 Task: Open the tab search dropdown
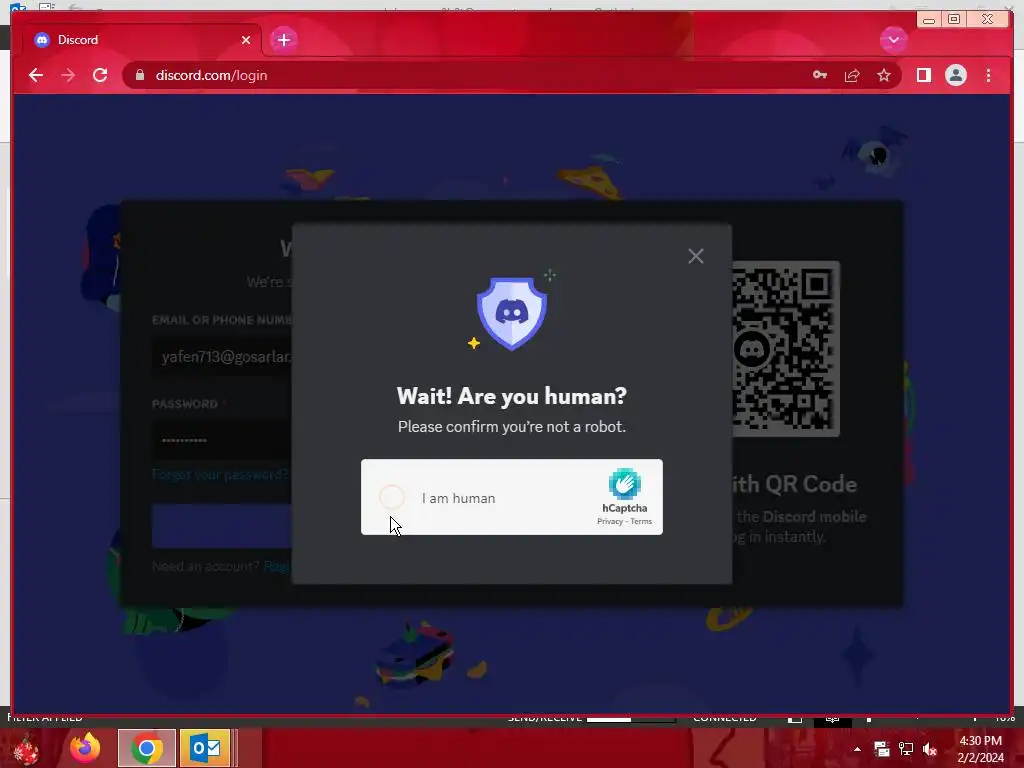[893, 40]
